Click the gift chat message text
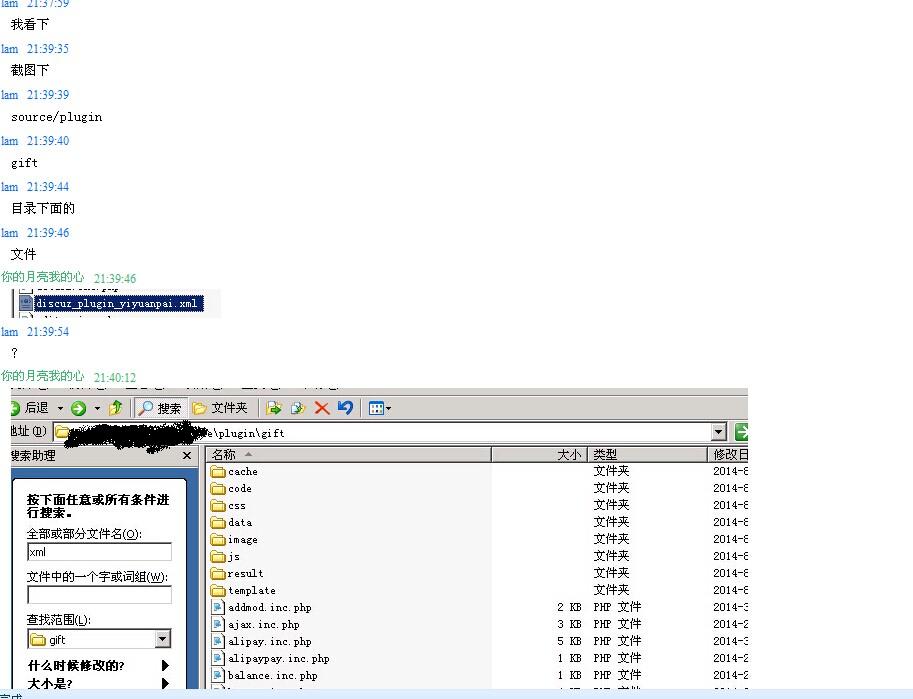 click(x=24, y=163)
